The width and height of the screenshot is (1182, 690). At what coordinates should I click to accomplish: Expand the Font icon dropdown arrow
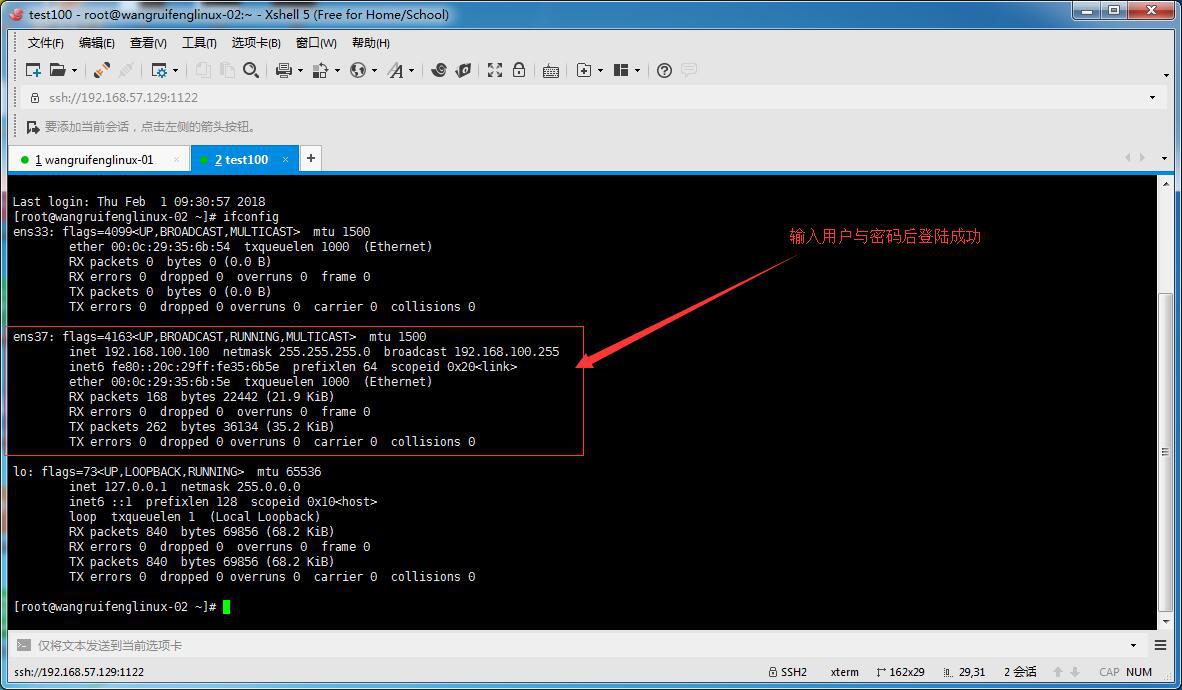[412, 70]
